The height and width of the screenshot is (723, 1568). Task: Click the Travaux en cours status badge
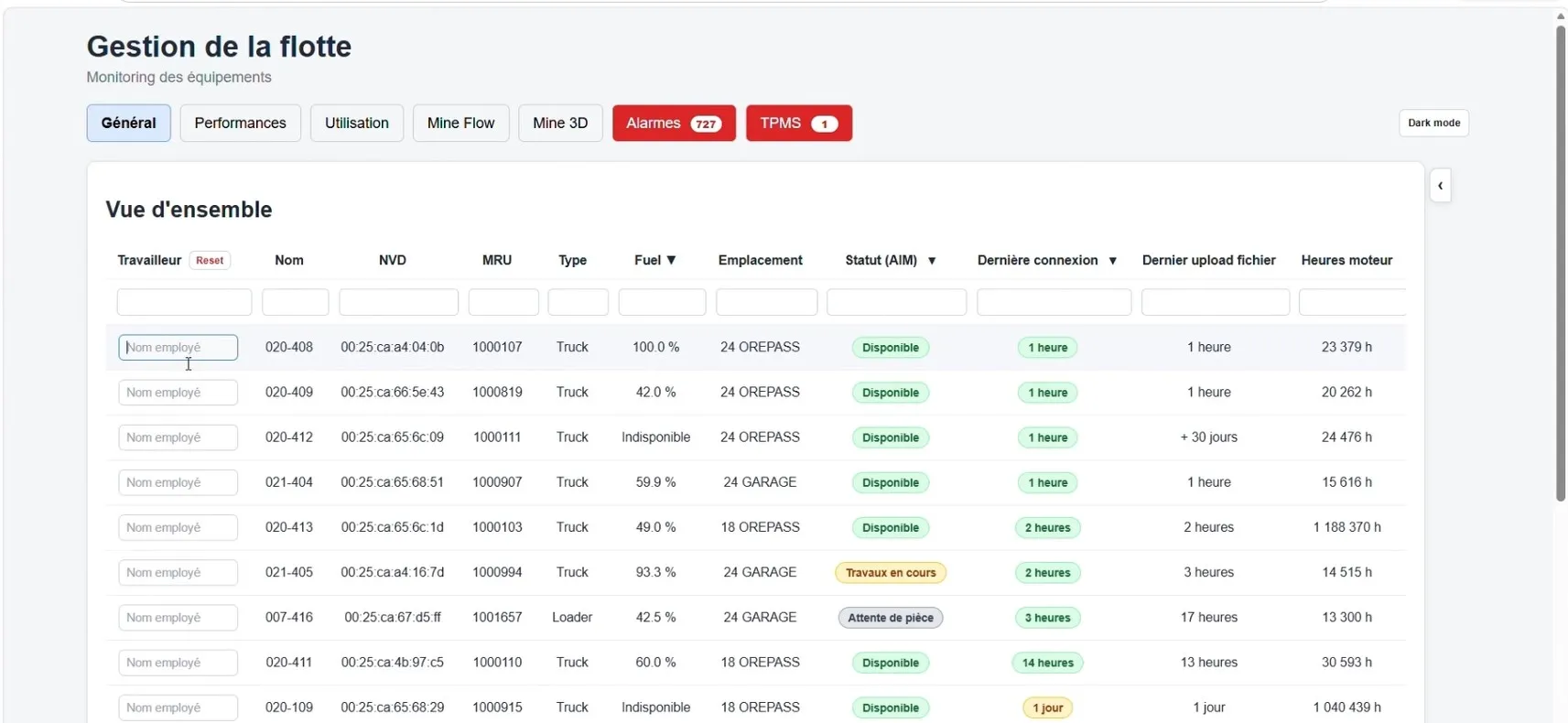click(x=891, y=573)
